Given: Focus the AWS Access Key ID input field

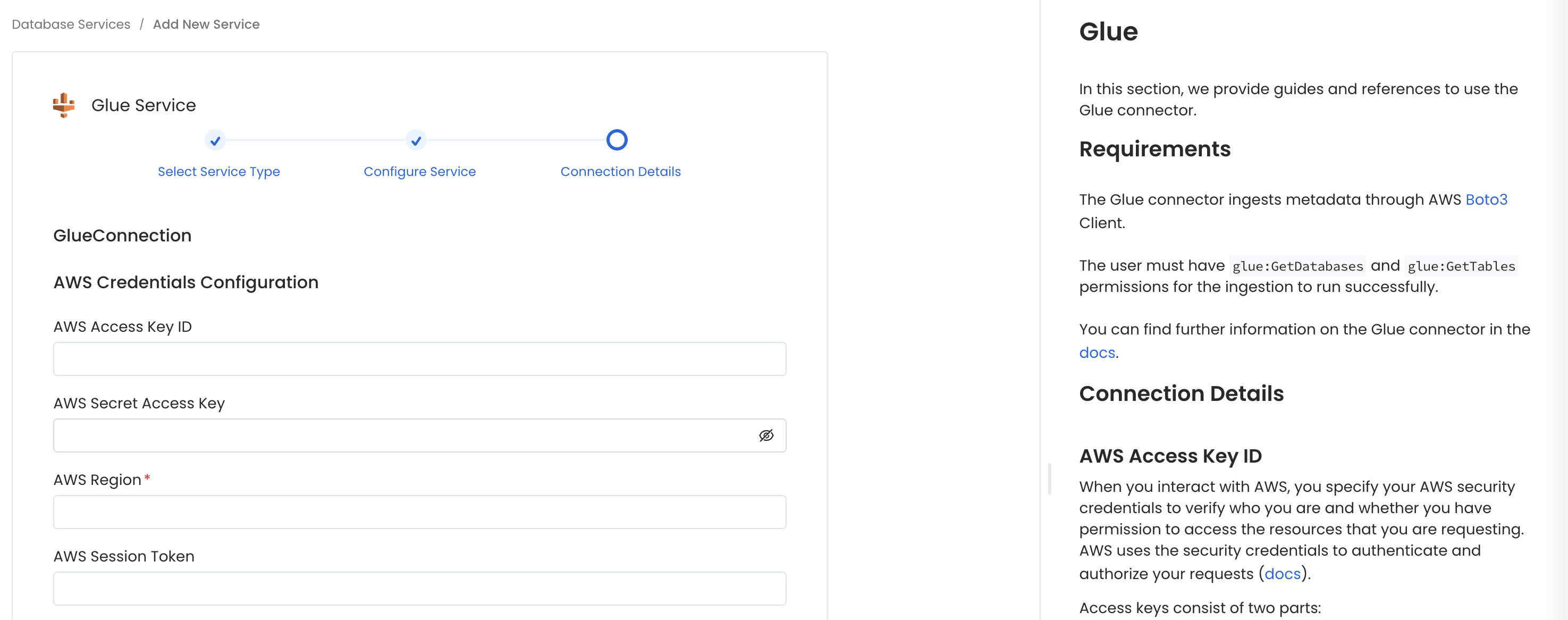Looking at the screenshot, I should pos(419,359).
